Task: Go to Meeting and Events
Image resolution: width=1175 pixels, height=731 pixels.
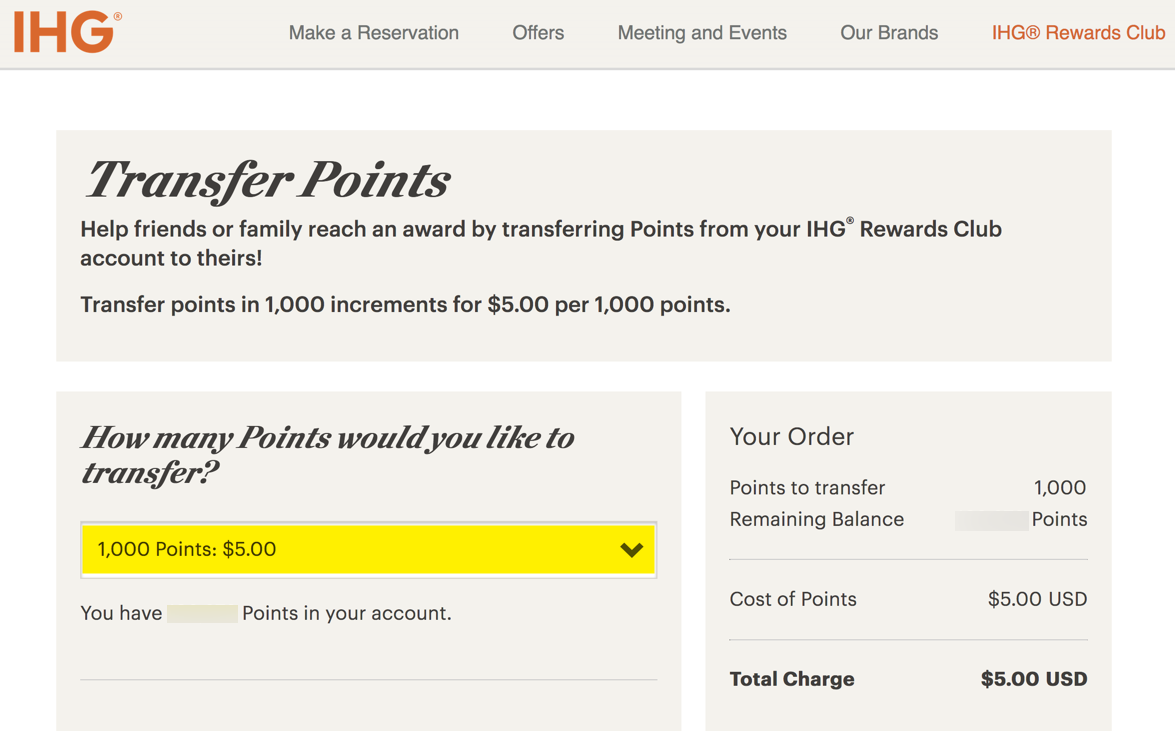Action: (x=702, y=33)
